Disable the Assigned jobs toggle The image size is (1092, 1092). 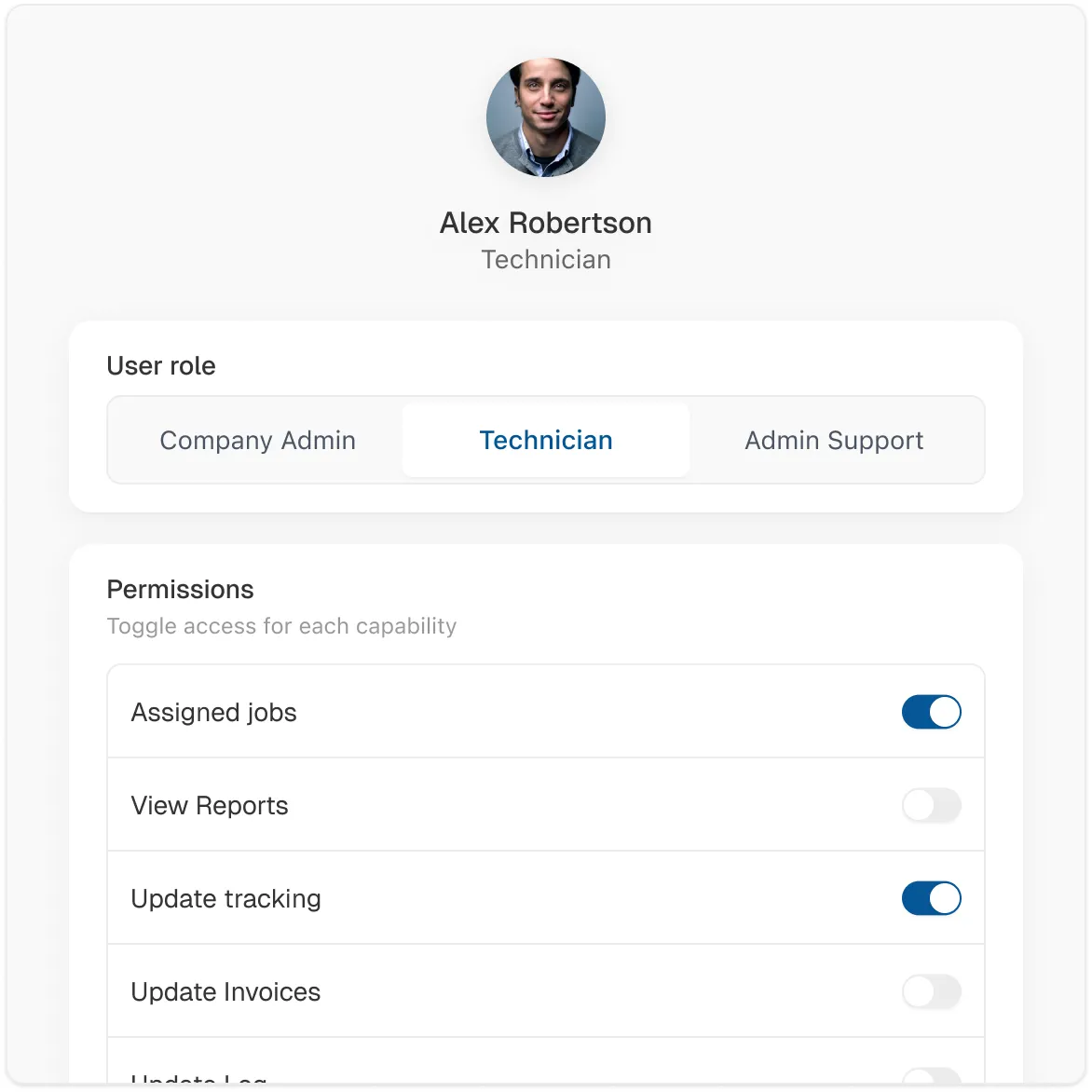(x=931, y=713)
